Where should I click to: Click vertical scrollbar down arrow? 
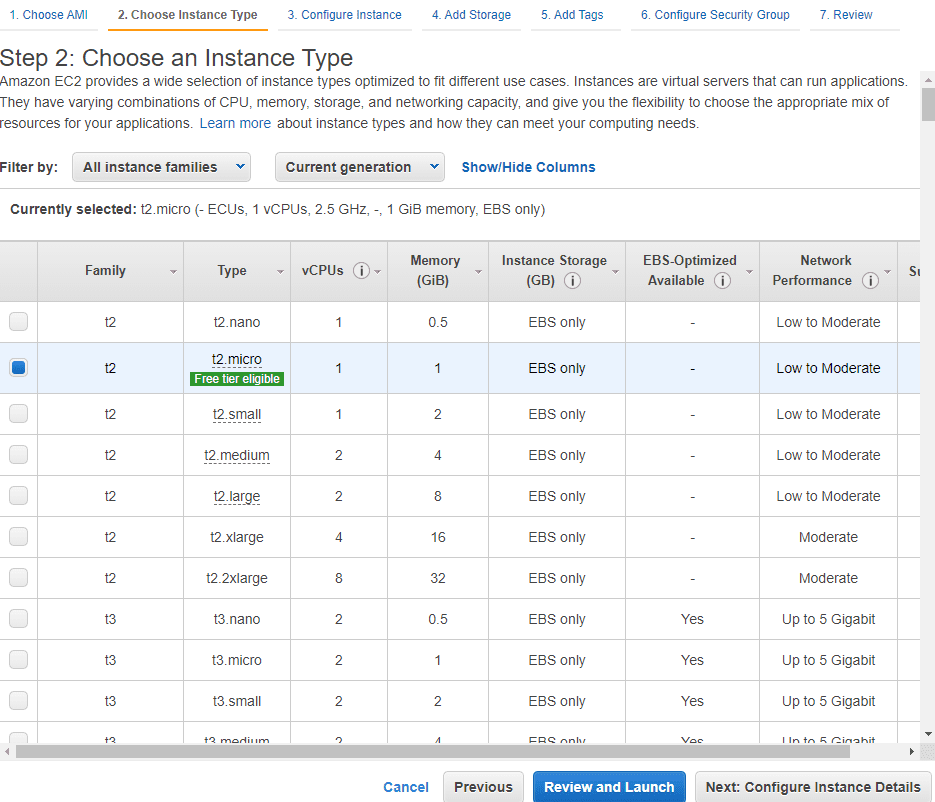click(x=928, y=734)
